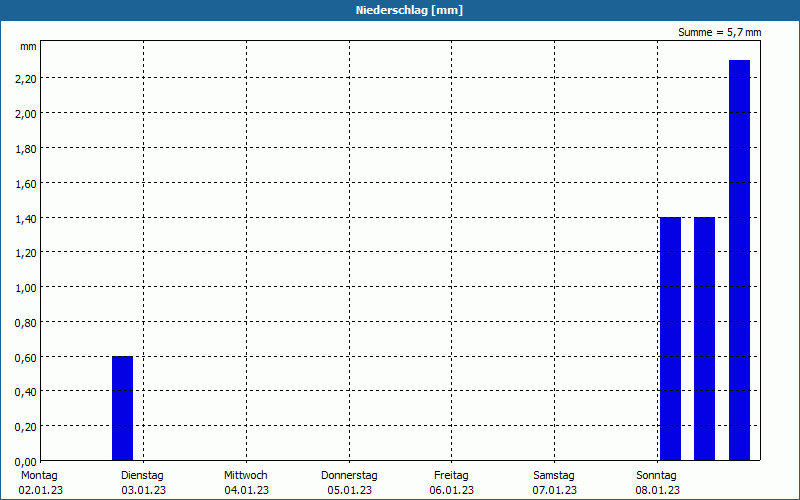Select the 0,60 mm bar before Dienstag
Screen dimensions: 800x500
click(122, 408)
